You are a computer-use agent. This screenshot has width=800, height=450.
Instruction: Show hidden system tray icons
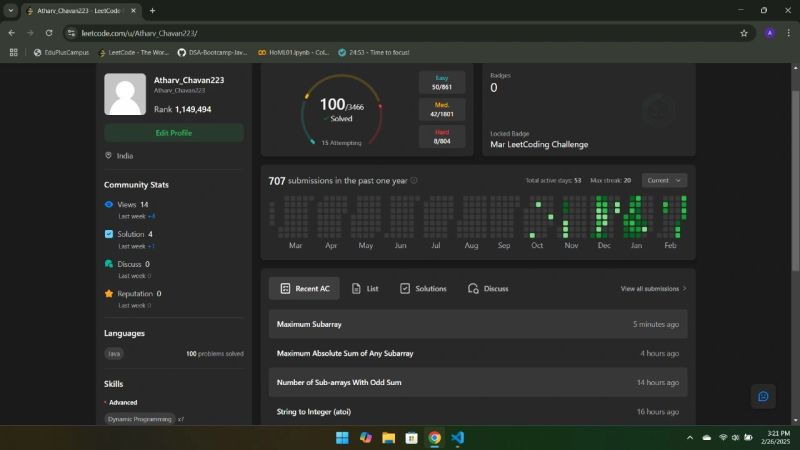(x=690, y=438)
